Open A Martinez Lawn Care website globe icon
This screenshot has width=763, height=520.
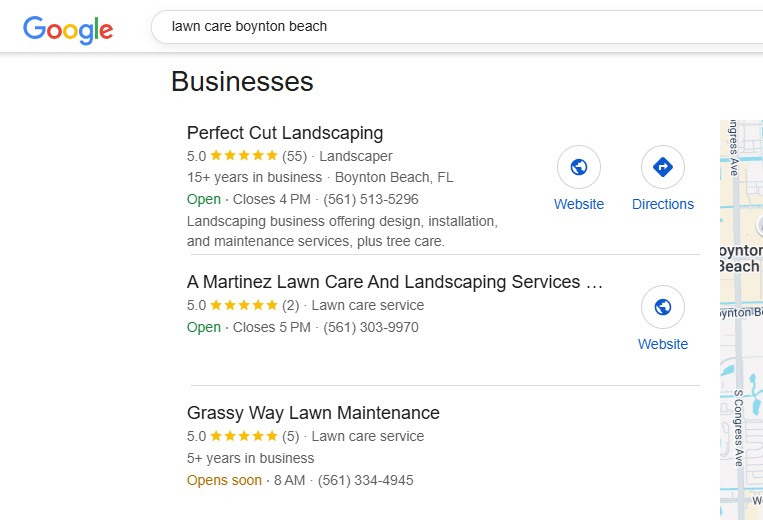click(662, 307)
